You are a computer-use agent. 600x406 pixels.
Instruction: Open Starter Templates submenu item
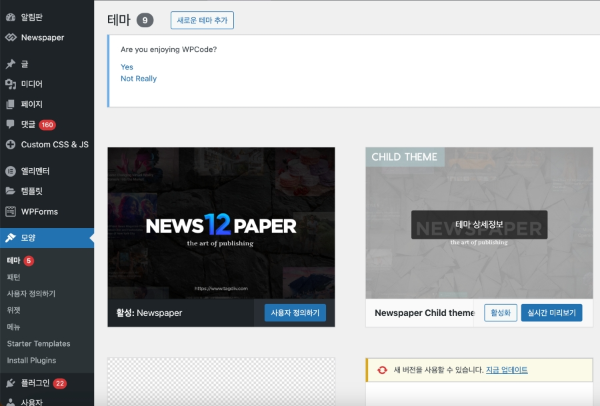38,344
